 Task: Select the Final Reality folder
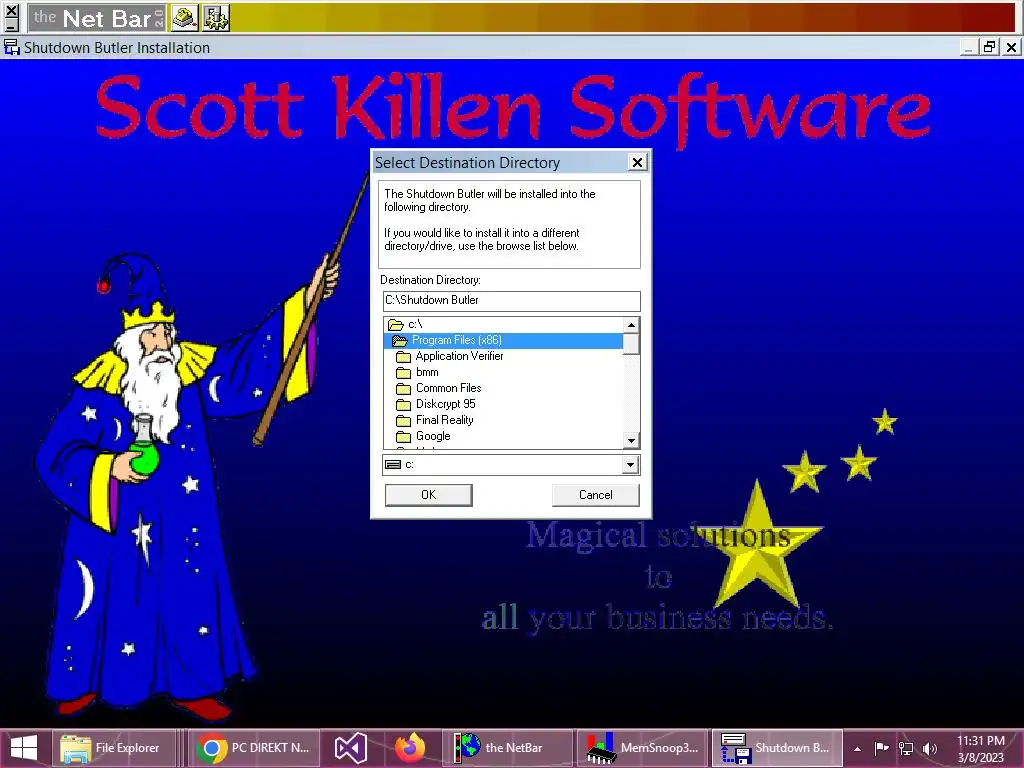click(x=503, y=420)
